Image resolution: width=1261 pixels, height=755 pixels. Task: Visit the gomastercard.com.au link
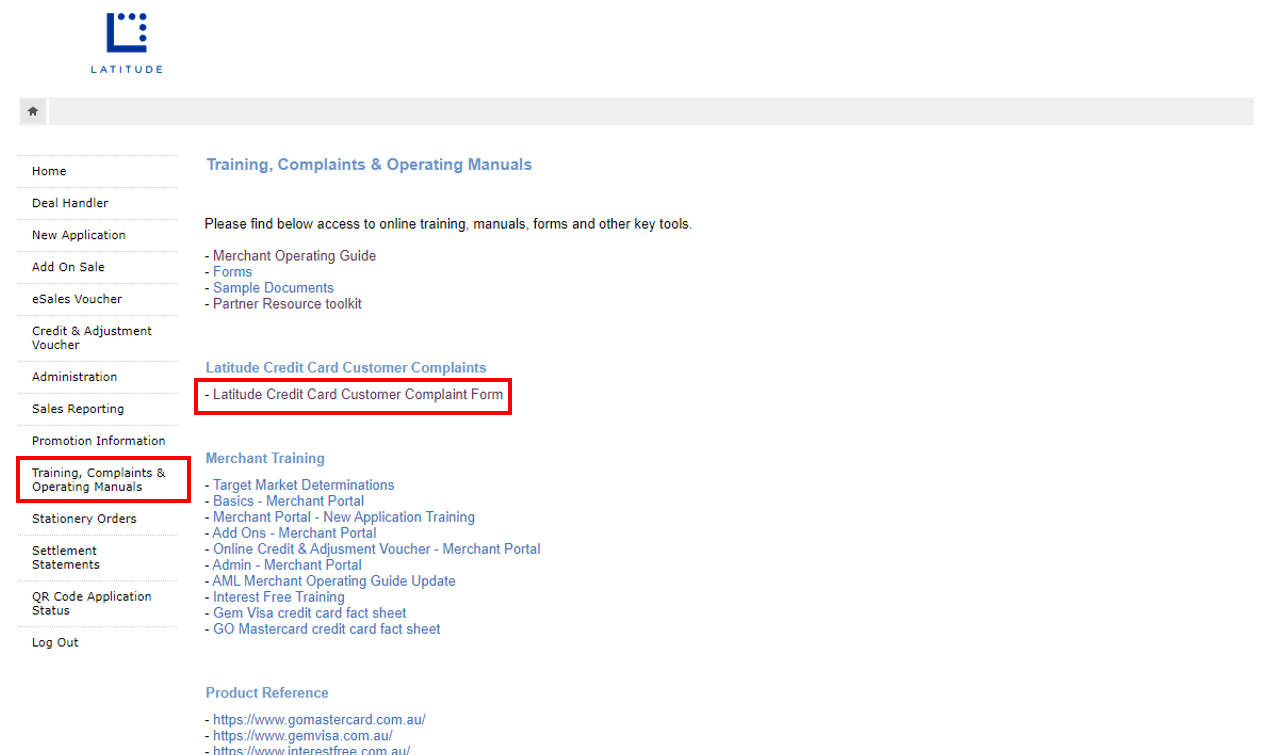click(319, 720)
